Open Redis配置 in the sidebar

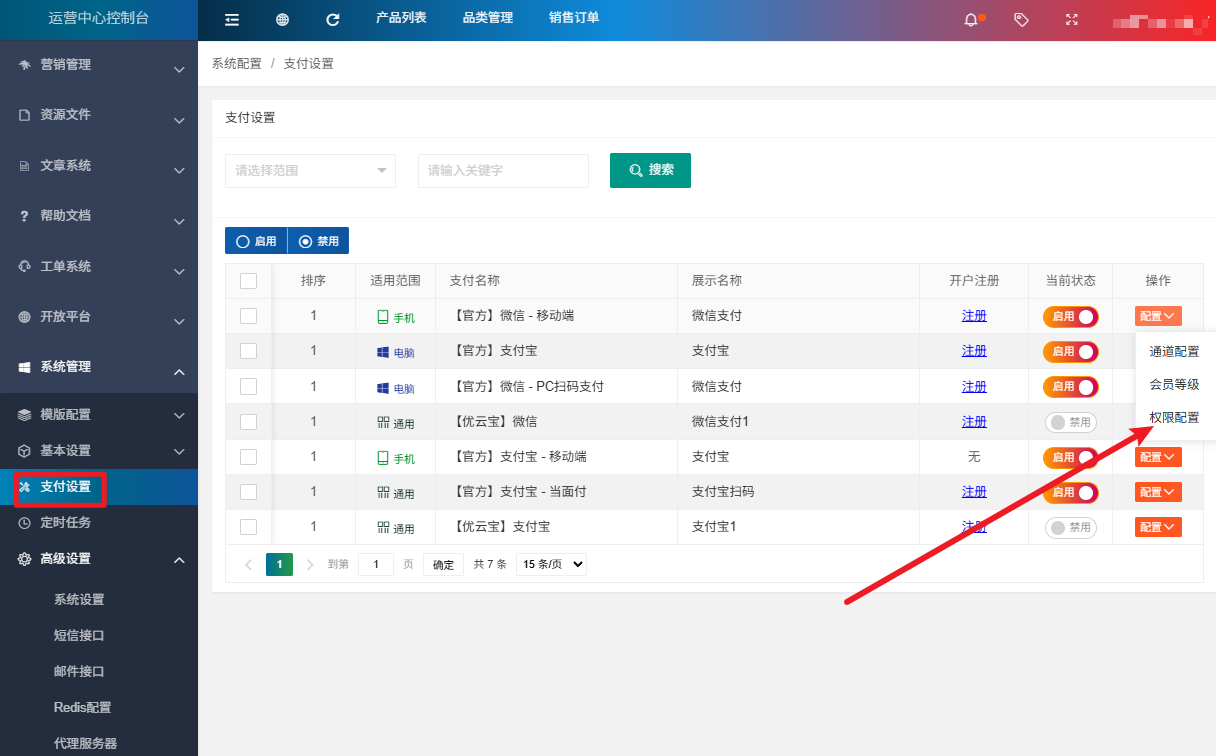click(x=83, y=708)
